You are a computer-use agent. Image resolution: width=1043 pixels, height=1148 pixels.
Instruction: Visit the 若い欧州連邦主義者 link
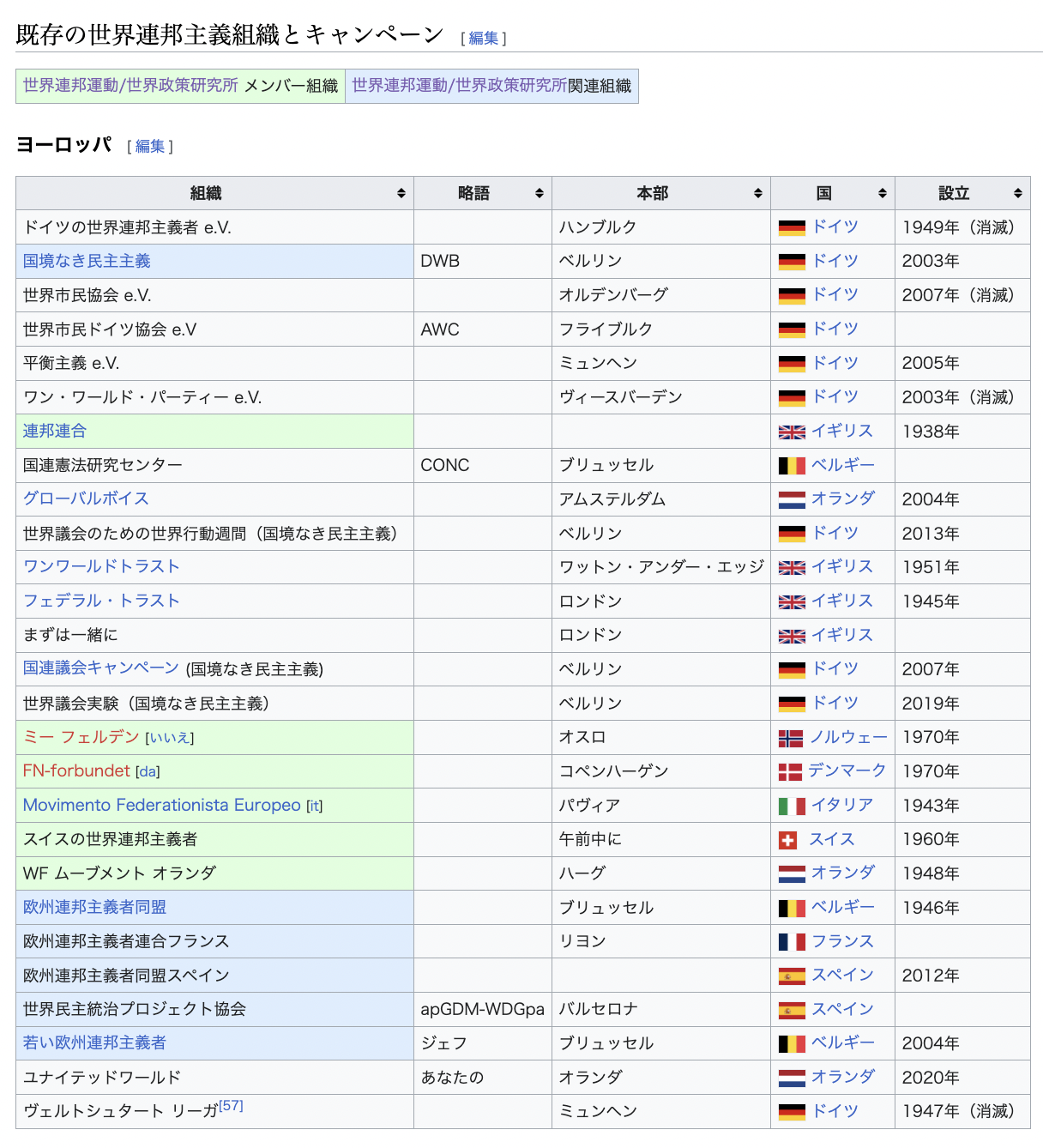point(94,1042)
